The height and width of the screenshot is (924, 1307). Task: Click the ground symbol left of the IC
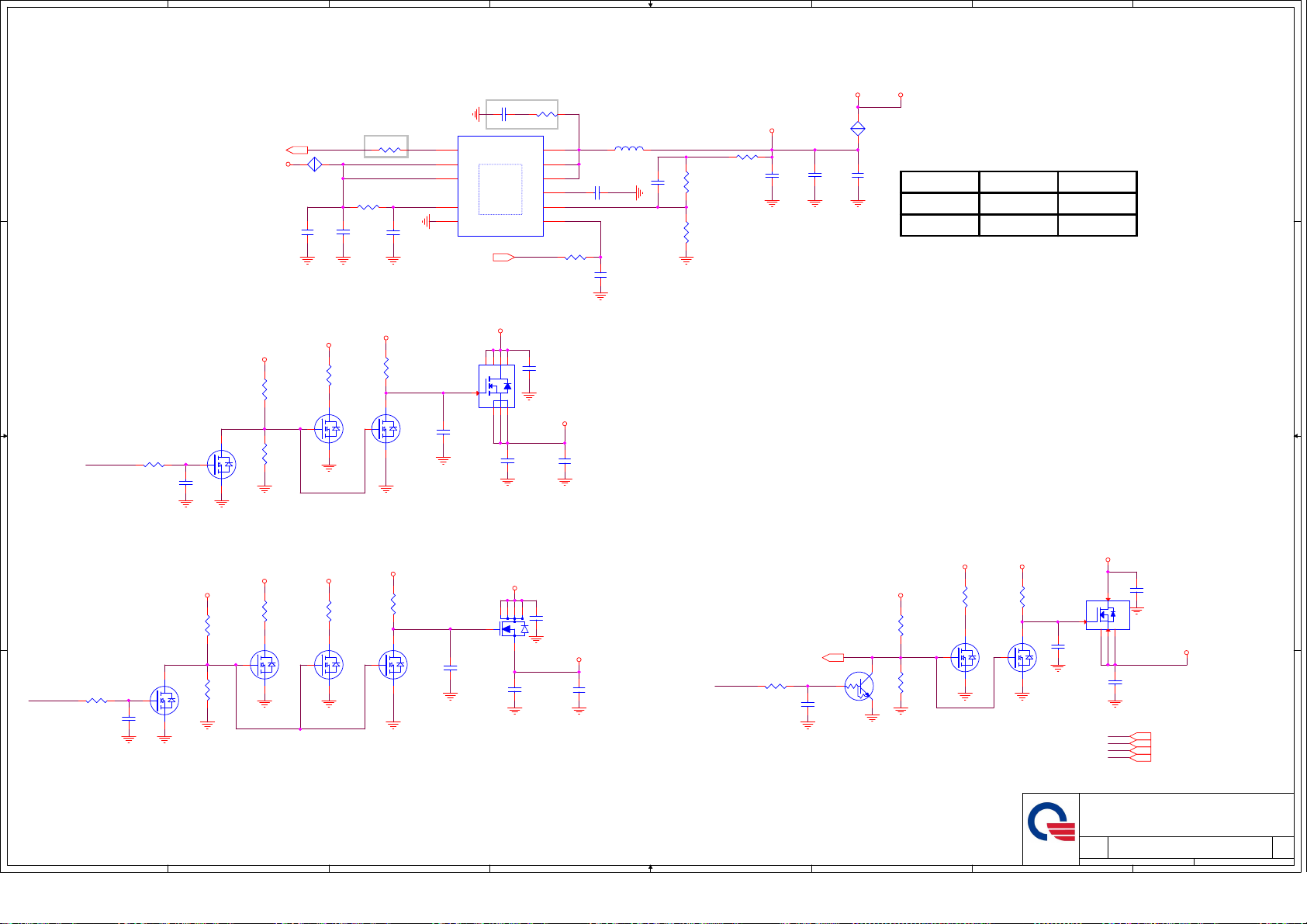click(426, 221)
